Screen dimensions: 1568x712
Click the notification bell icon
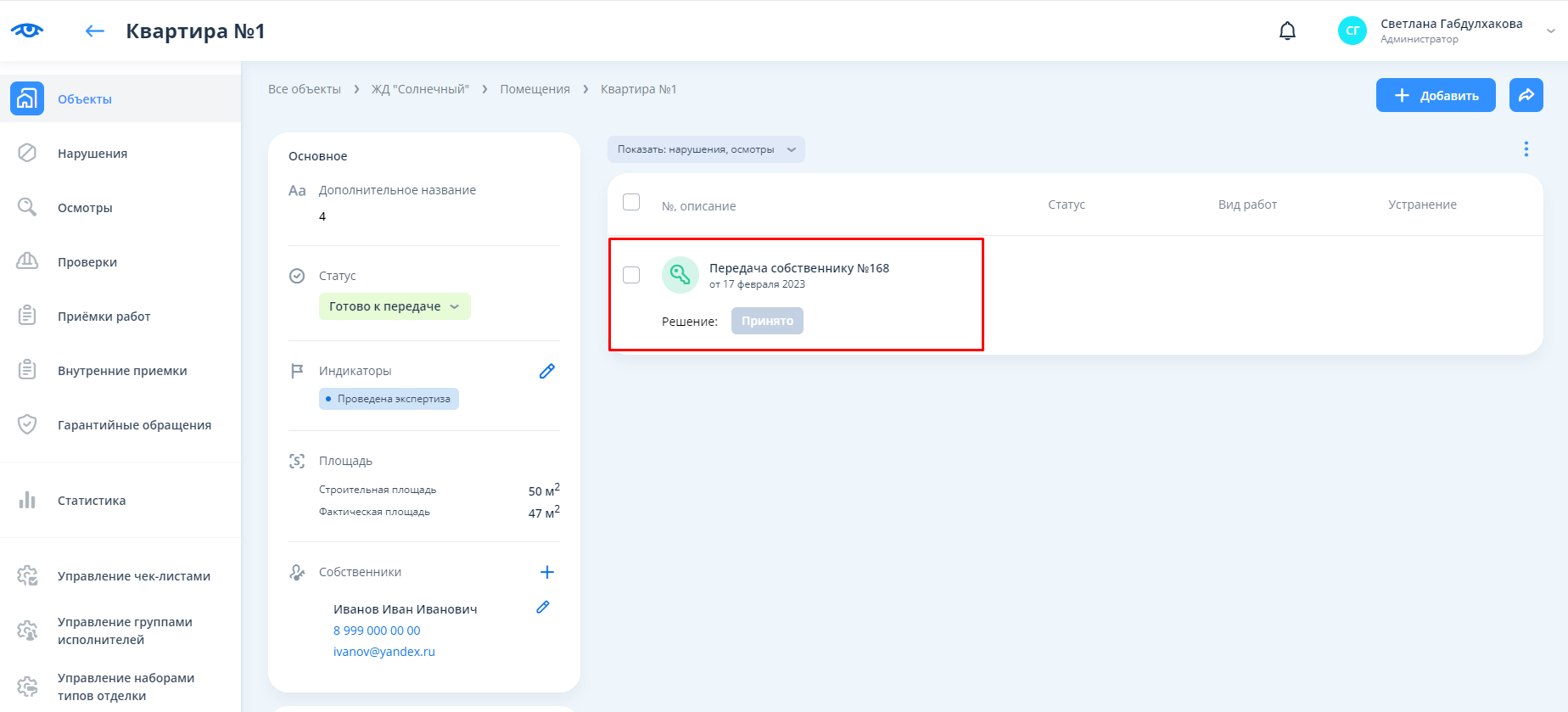pyautogui.click(x=1287, y=31)
